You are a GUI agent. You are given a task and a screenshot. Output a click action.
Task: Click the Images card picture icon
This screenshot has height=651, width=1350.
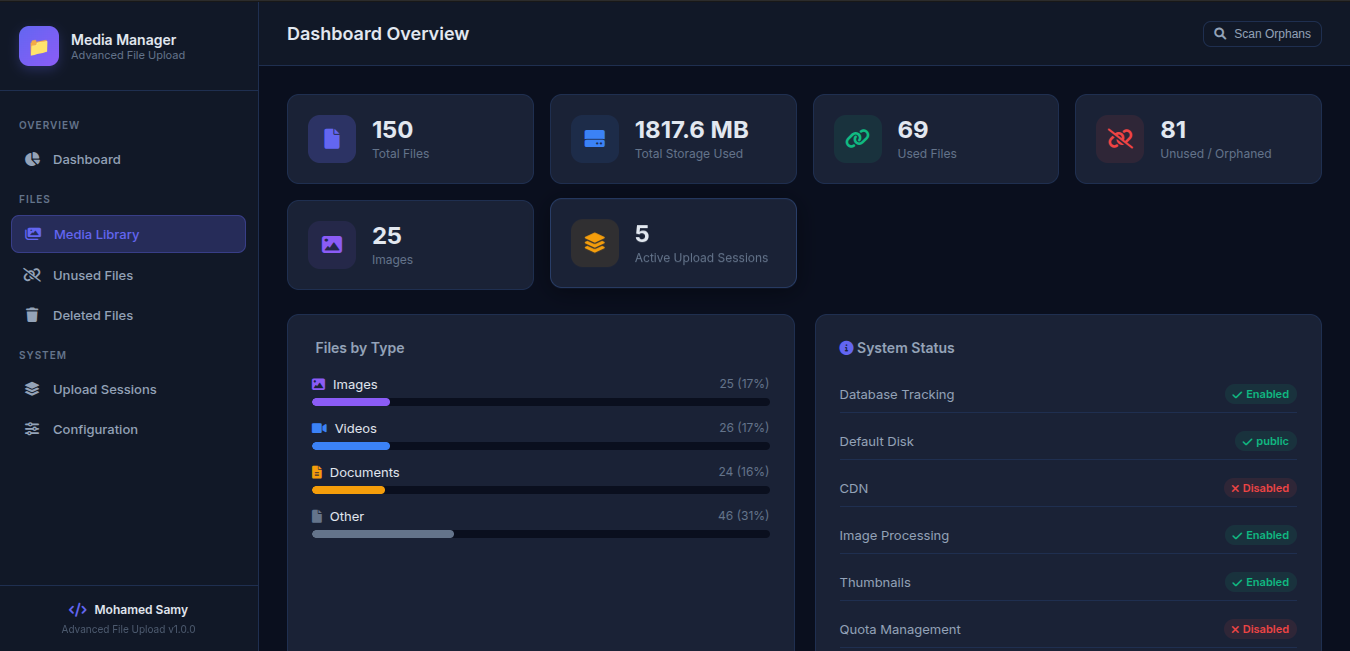332,245
